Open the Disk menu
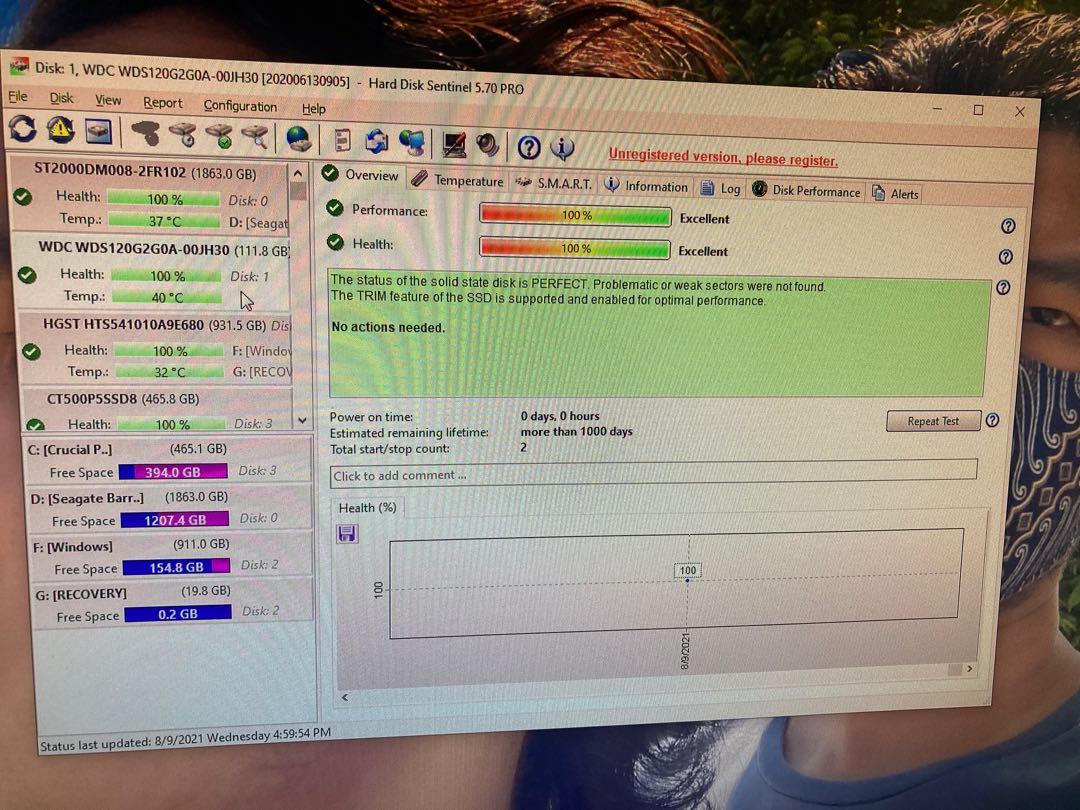The image size is (1080, 810). click(x=61, y=98)
